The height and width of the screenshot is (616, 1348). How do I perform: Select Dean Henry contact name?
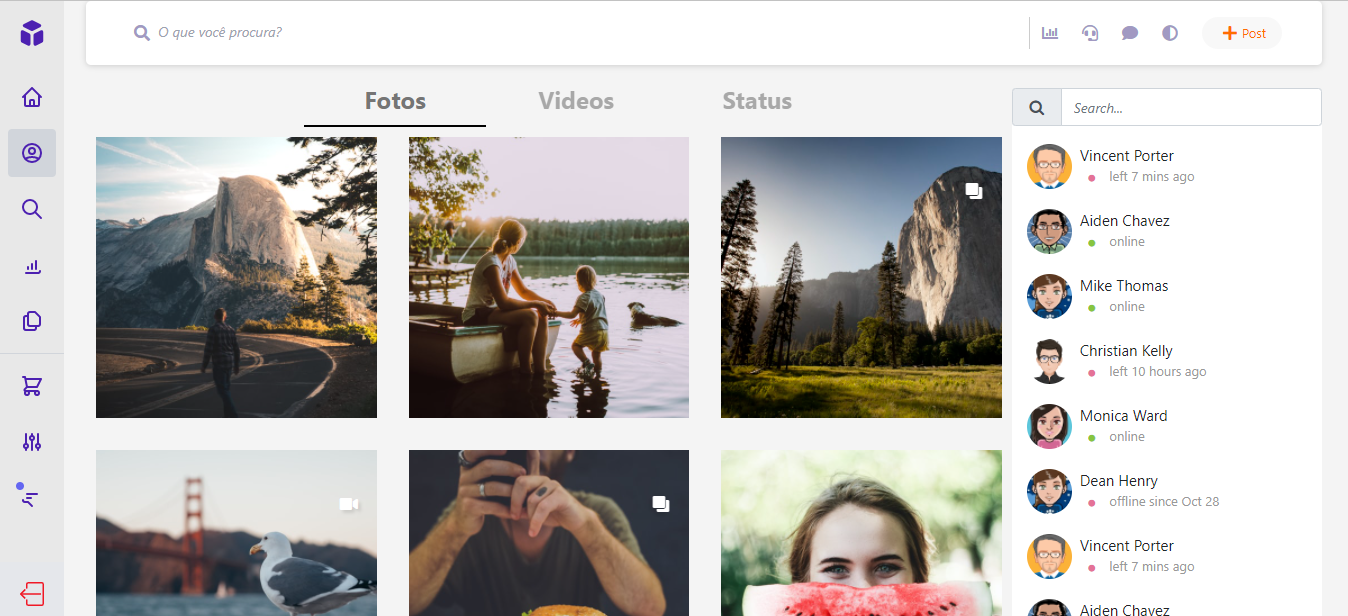pos(1119,481)
